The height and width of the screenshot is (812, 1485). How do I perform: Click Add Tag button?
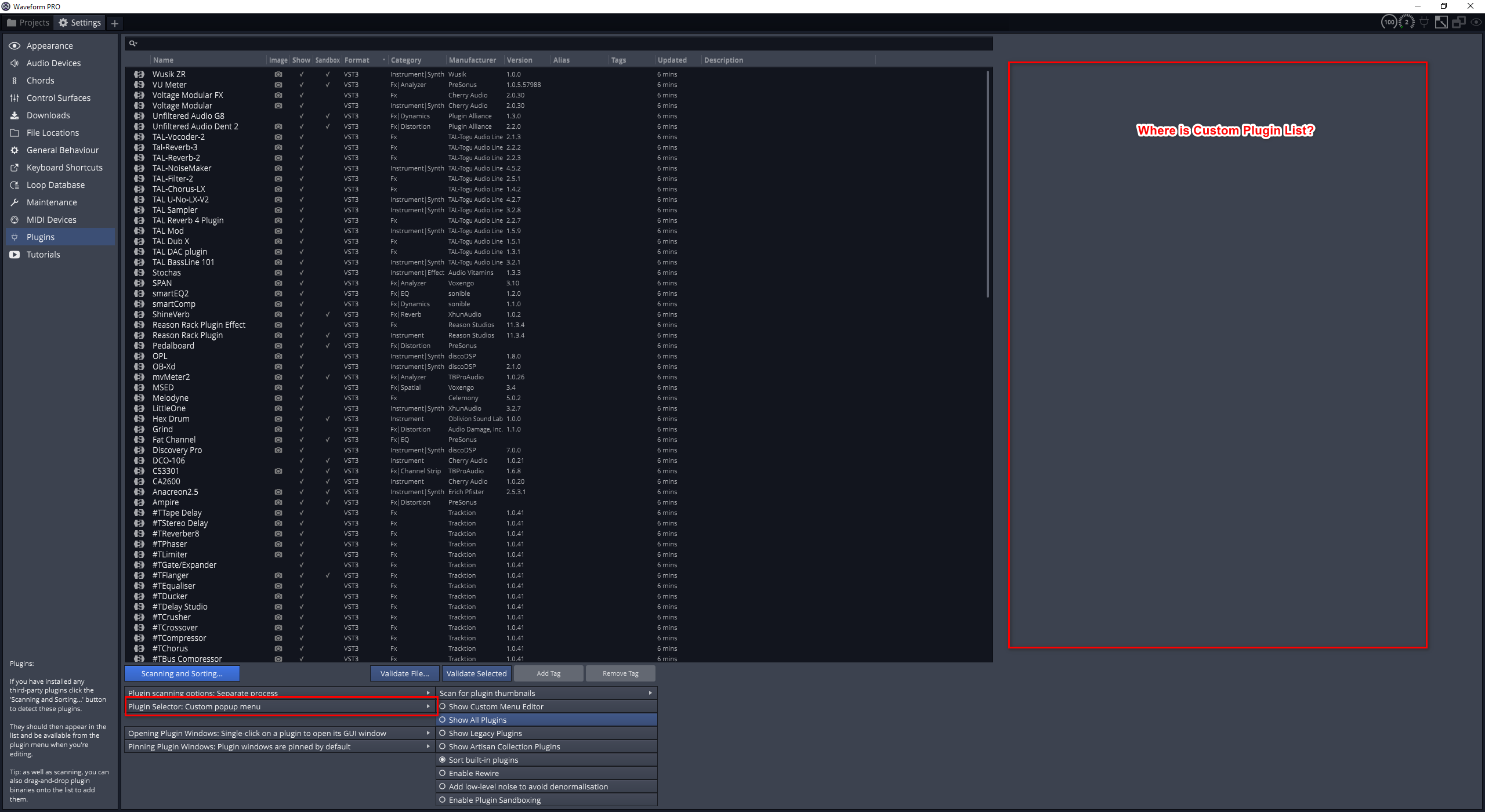pyautogui.click(x=549, y=673)
